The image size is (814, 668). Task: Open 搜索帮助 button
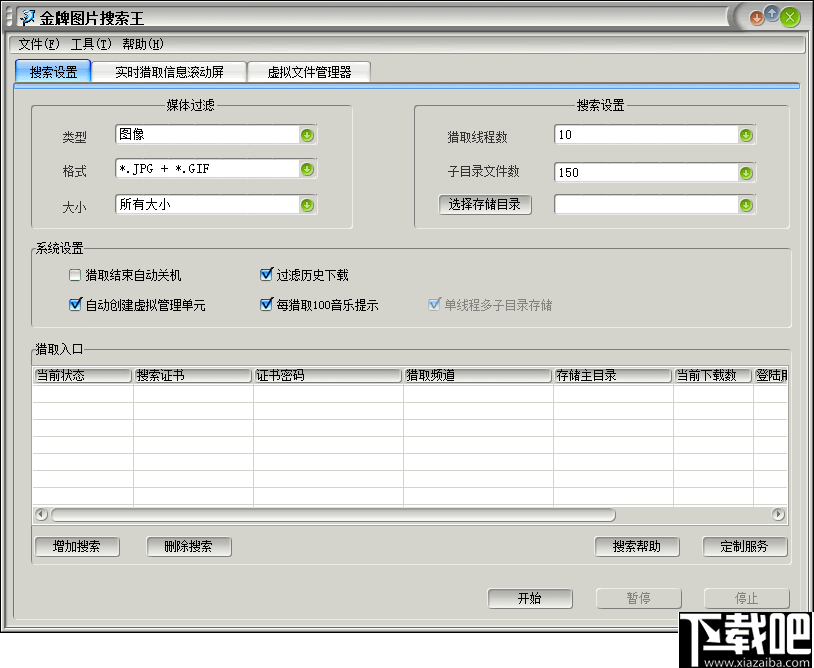click(637, 547)
